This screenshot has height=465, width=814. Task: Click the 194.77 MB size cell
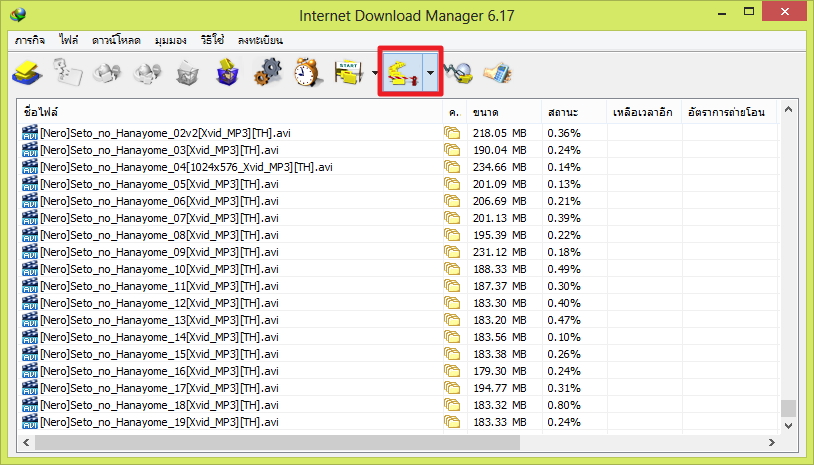(x=499, y=388)
